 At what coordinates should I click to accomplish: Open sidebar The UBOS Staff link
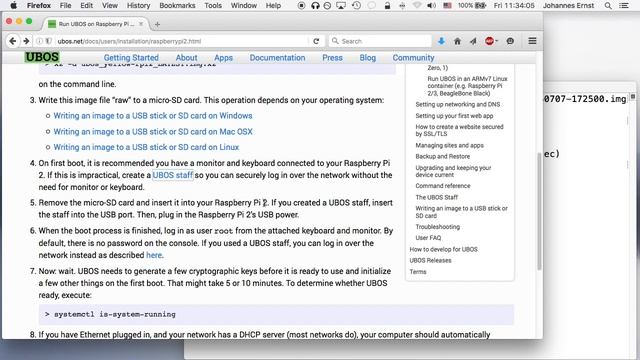(437, 197)
